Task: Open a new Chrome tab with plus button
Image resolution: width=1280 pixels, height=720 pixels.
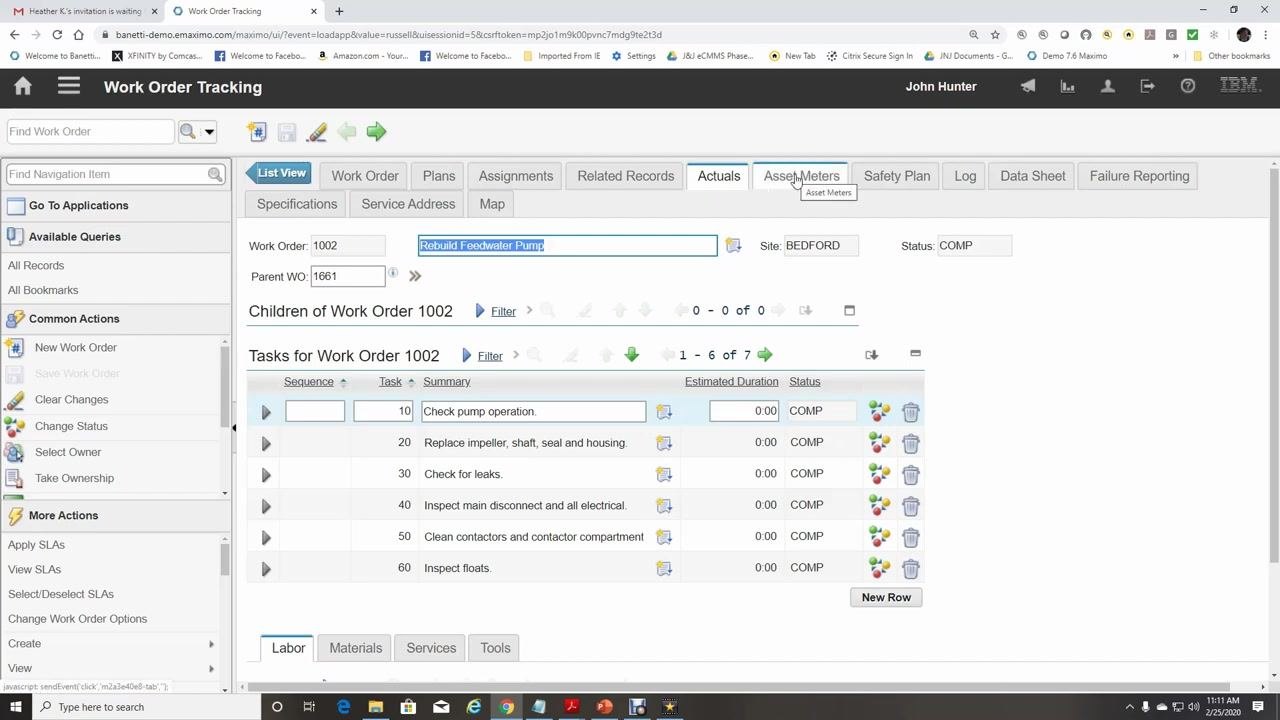Action: tap(339, 11)
